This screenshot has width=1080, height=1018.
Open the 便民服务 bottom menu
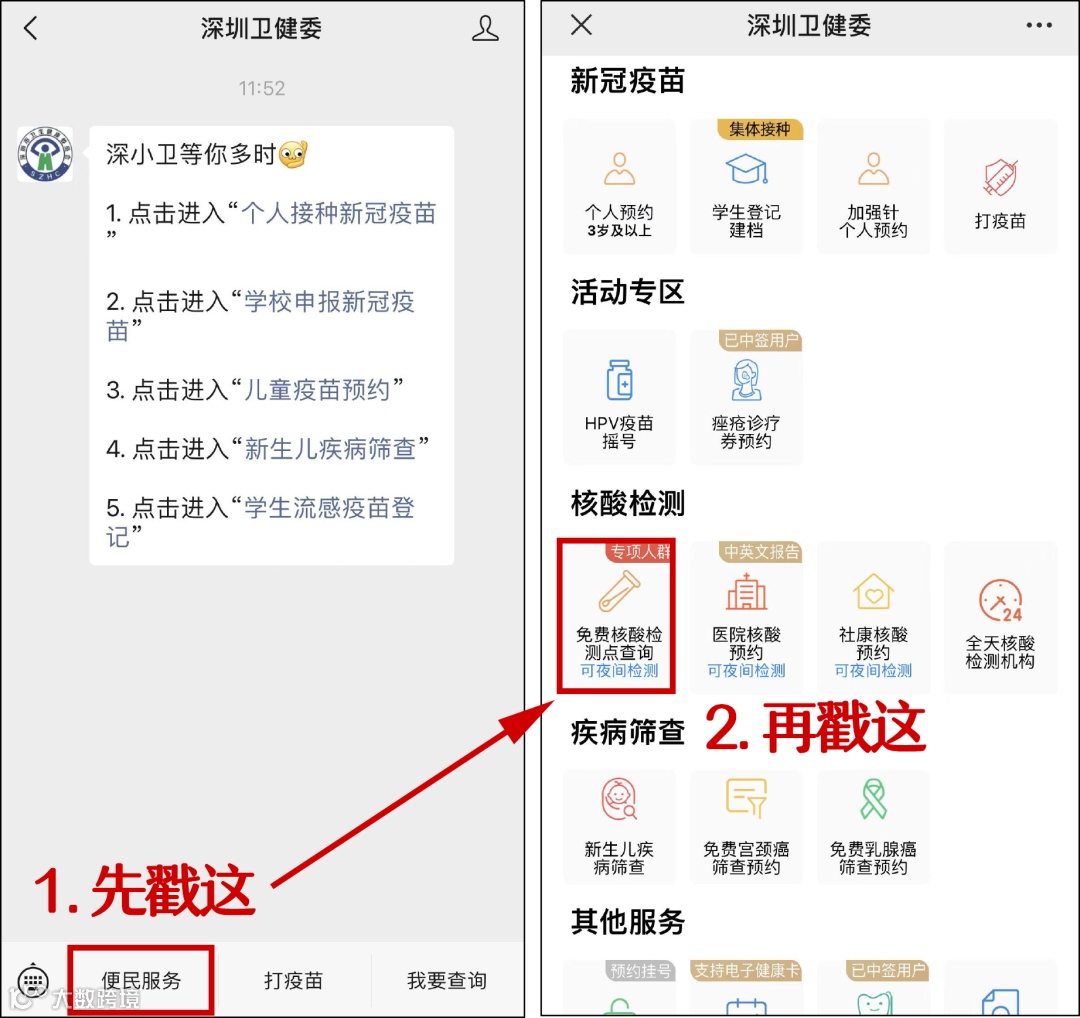(x=141, y=980)
